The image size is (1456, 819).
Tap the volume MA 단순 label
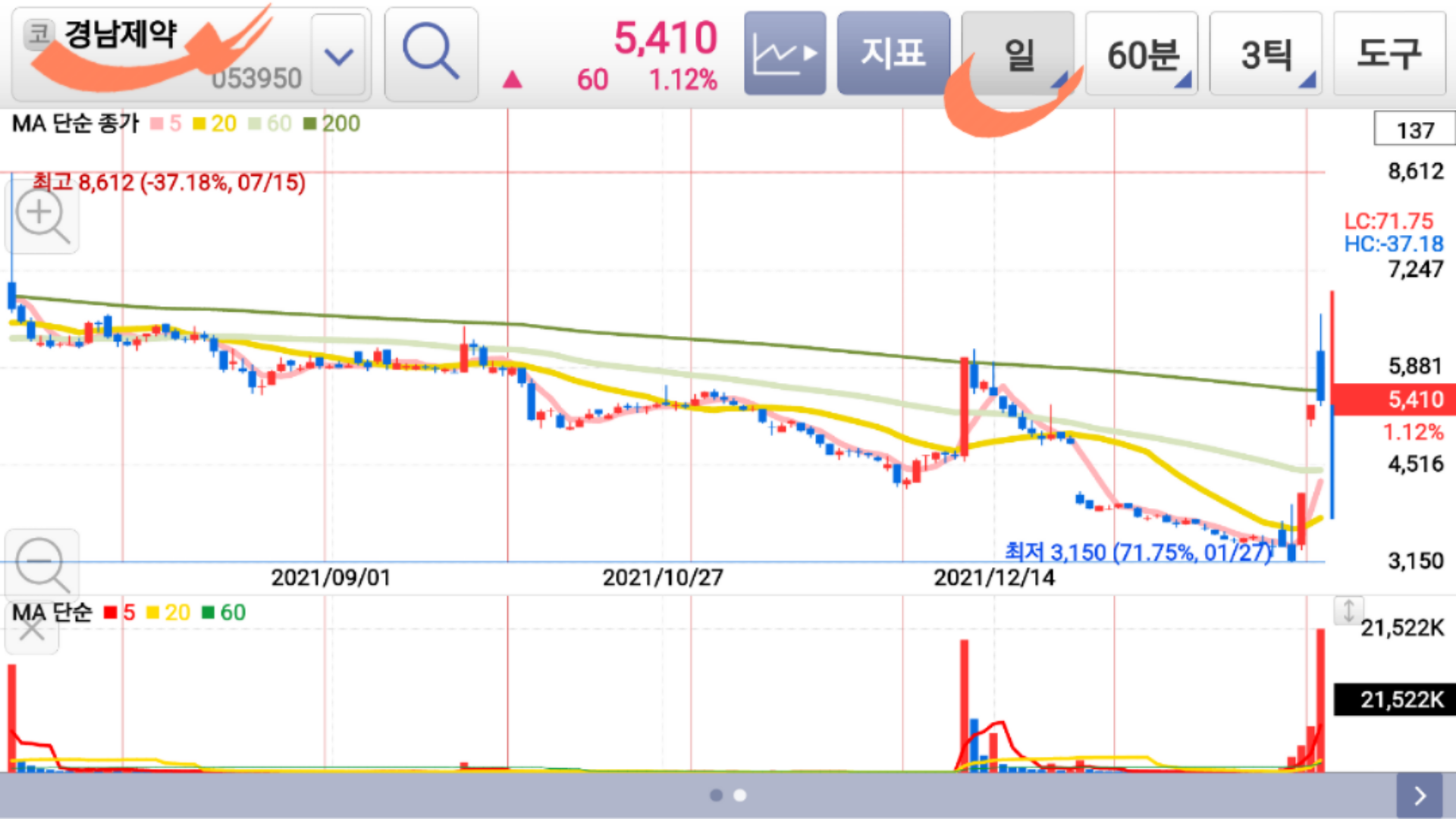coord(52,613)
